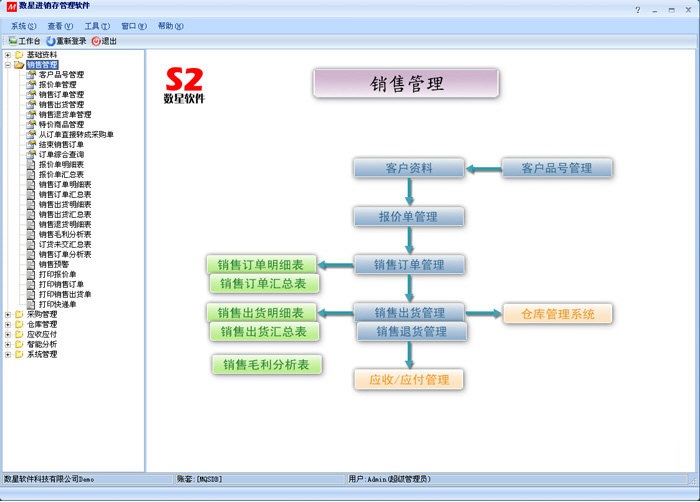Click the icon beside 结束销售订单
This screenshot has width=700, height=502.
click(x=31, y=145)
